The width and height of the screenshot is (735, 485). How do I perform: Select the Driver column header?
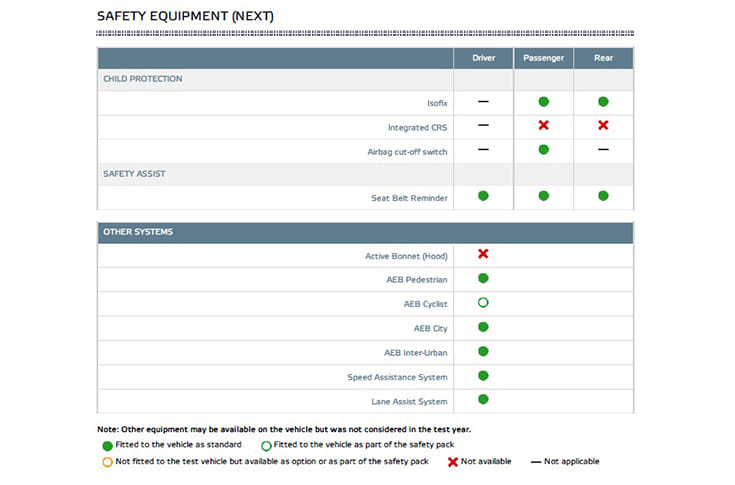tap(483, 58)
